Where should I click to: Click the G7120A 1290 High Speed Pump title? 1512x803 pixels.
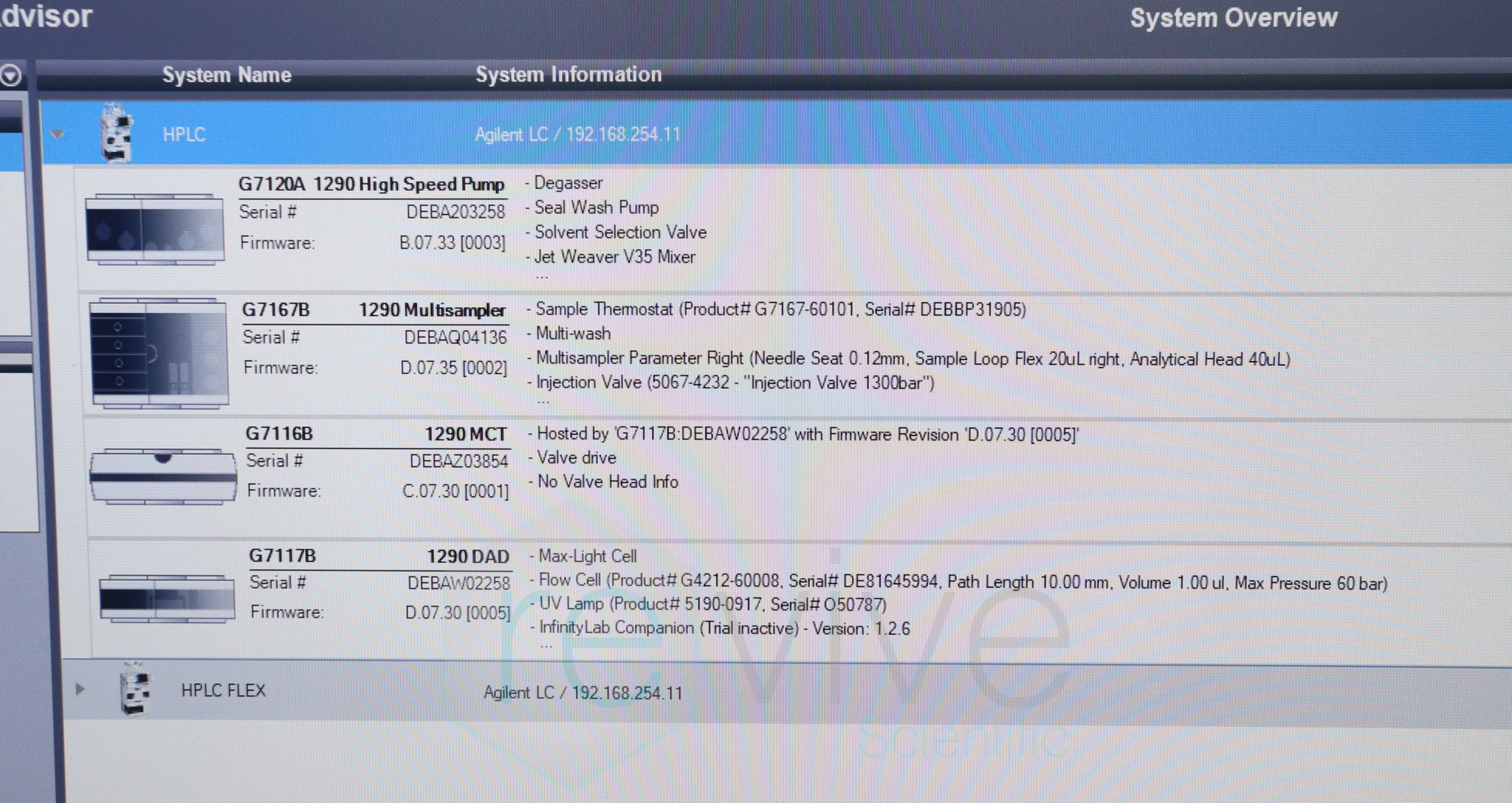point(371,184)
